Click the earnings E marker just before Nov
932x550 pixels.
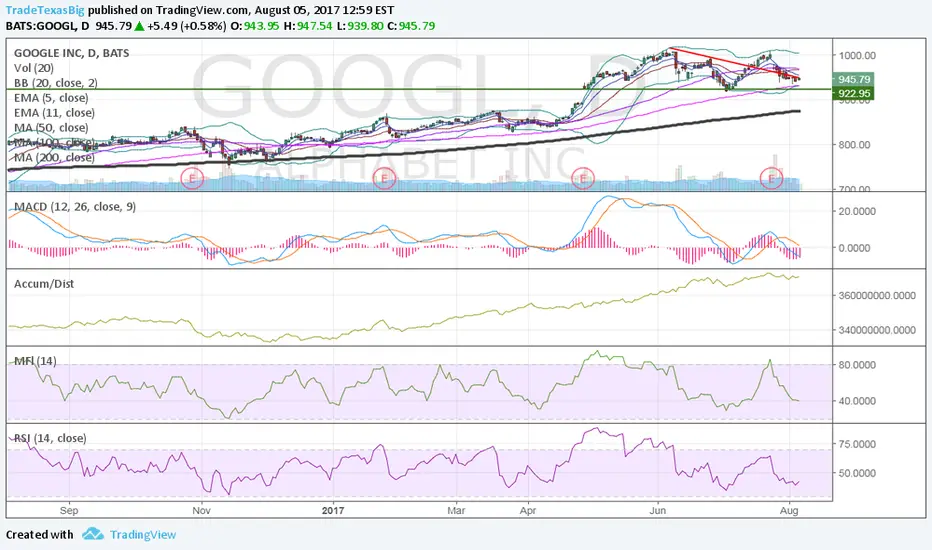(192, 178)
